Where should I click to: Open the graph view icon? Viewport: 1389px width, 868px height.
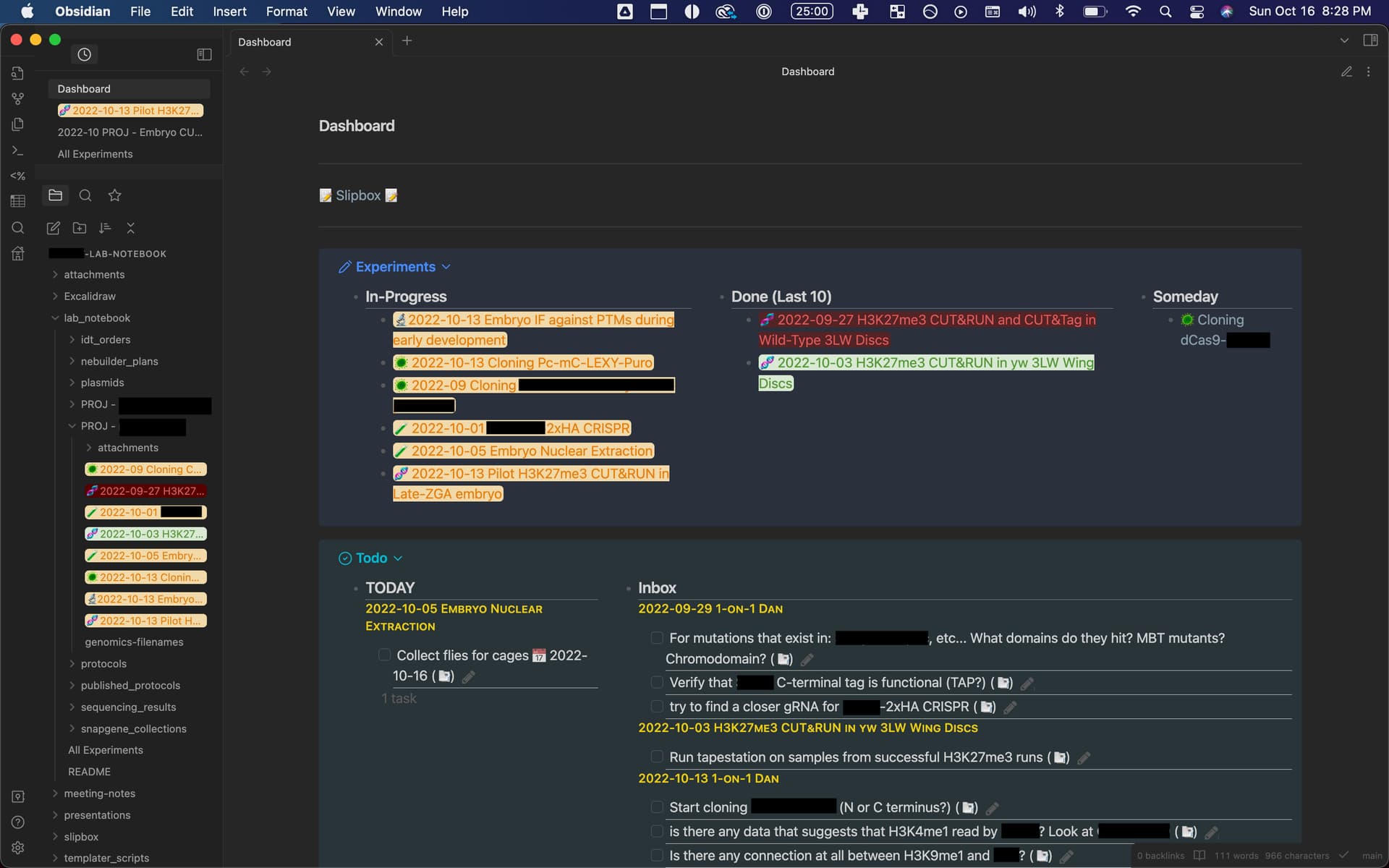[x=17, y=99]
